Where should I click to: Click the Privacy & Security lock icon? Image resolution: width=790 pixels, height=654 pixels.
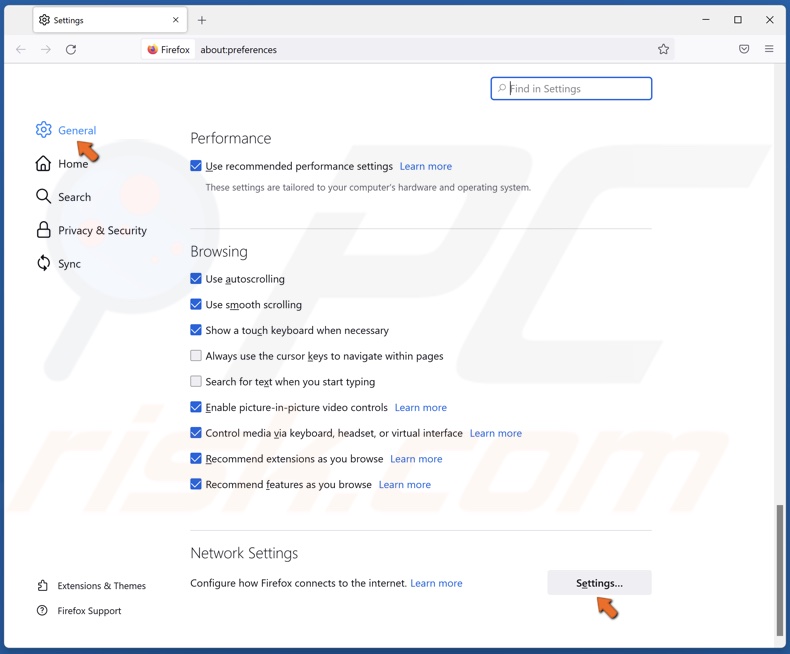43,230
